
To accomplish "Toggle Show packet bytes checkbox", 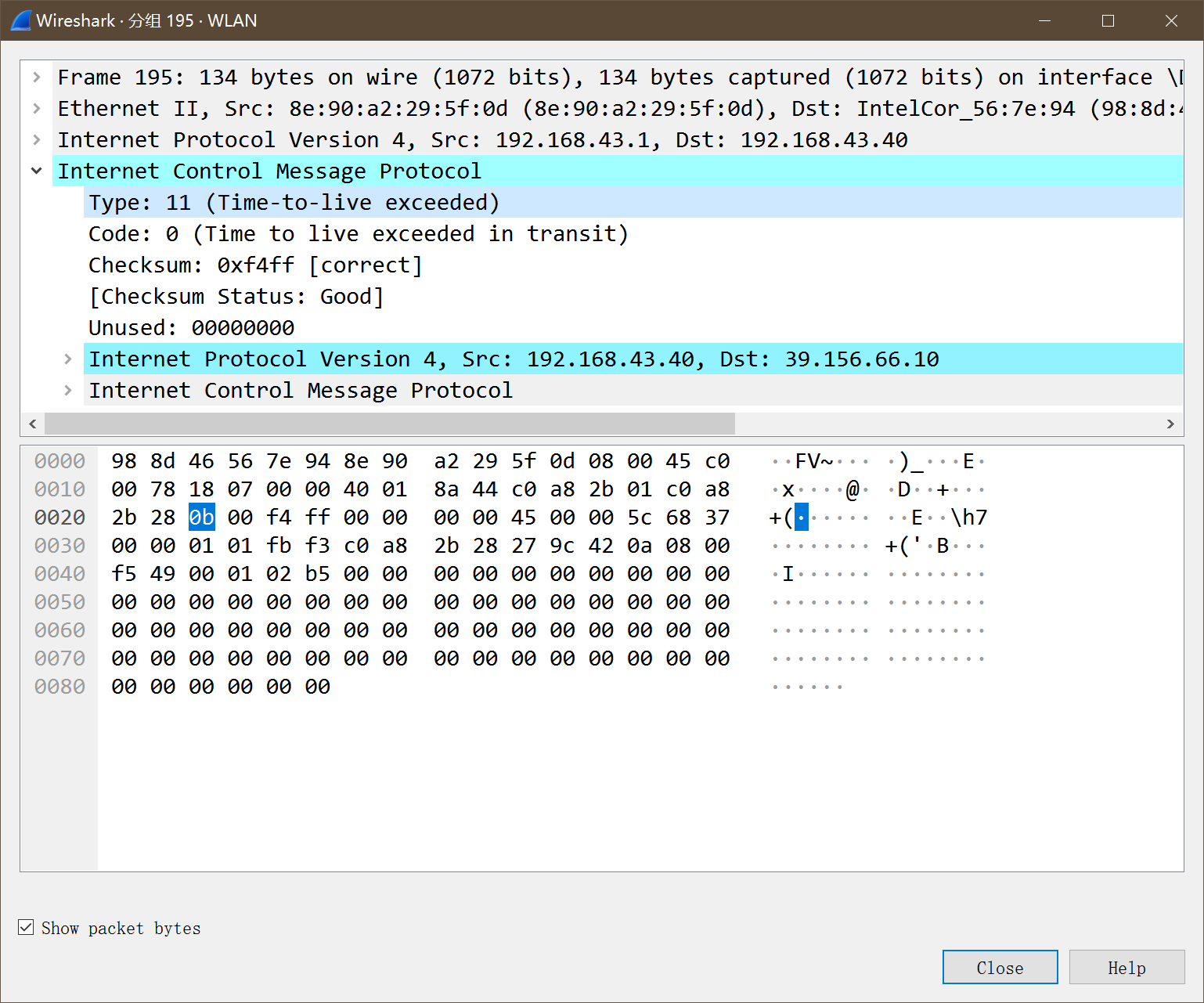I will 26,928.
